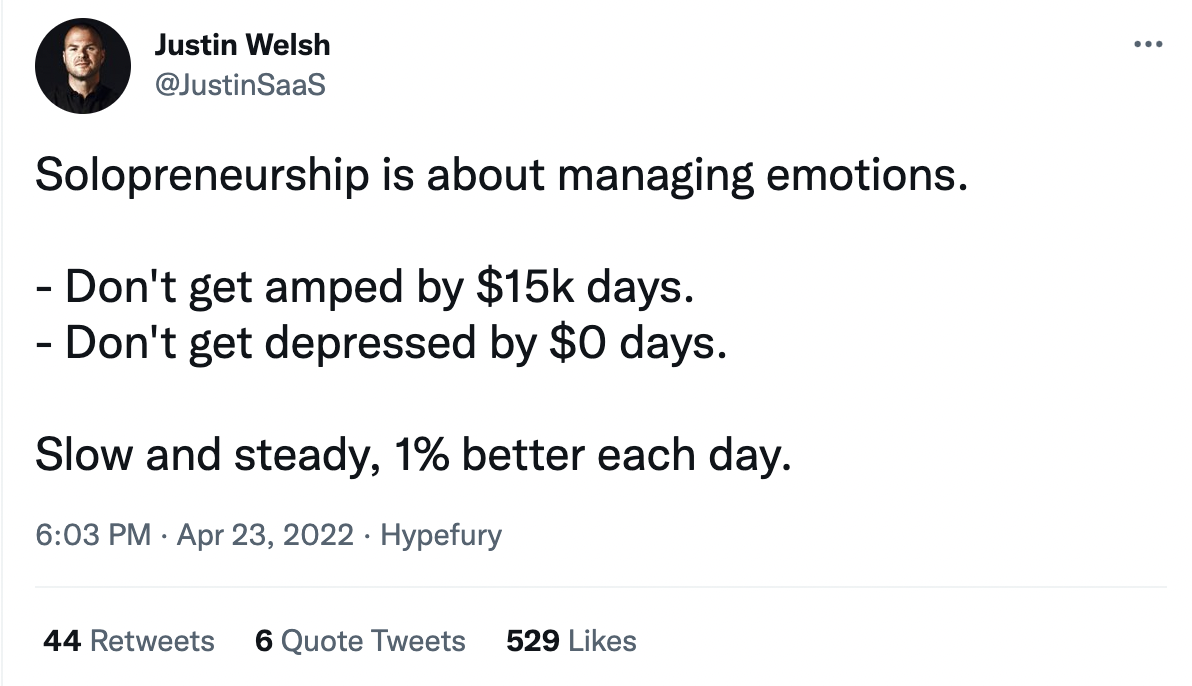See who gave the 529 Likes
Screen dimensions: 1192x686
click(571, 640)
